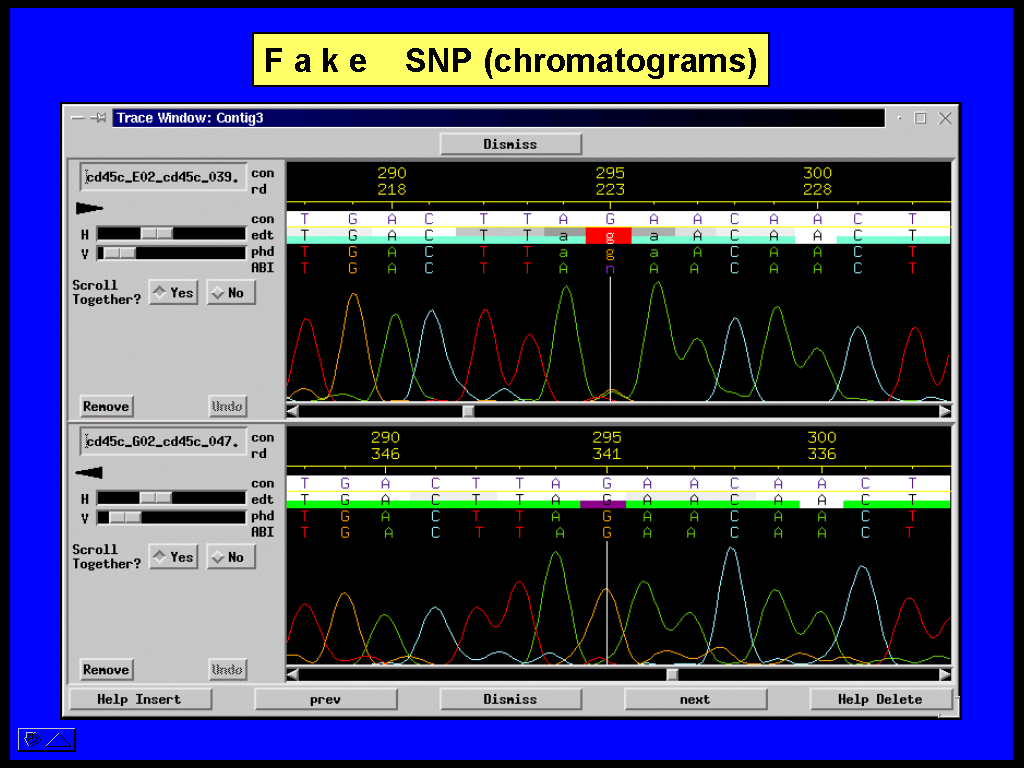Image resolution: width=1024 pixels, height=768 pixels.
Task: Click the desktop icon in bottom-left corner
Action: [46, 740]
